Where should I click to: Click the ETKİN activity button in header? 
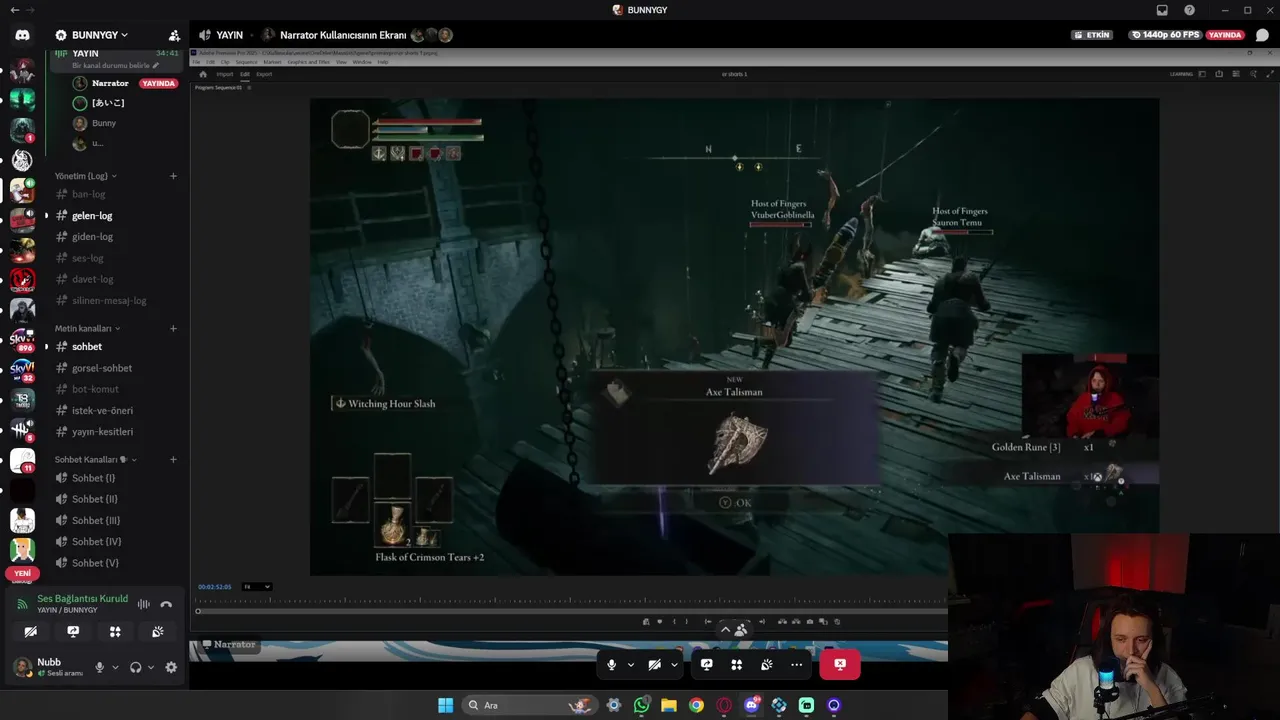point(1092,35)
